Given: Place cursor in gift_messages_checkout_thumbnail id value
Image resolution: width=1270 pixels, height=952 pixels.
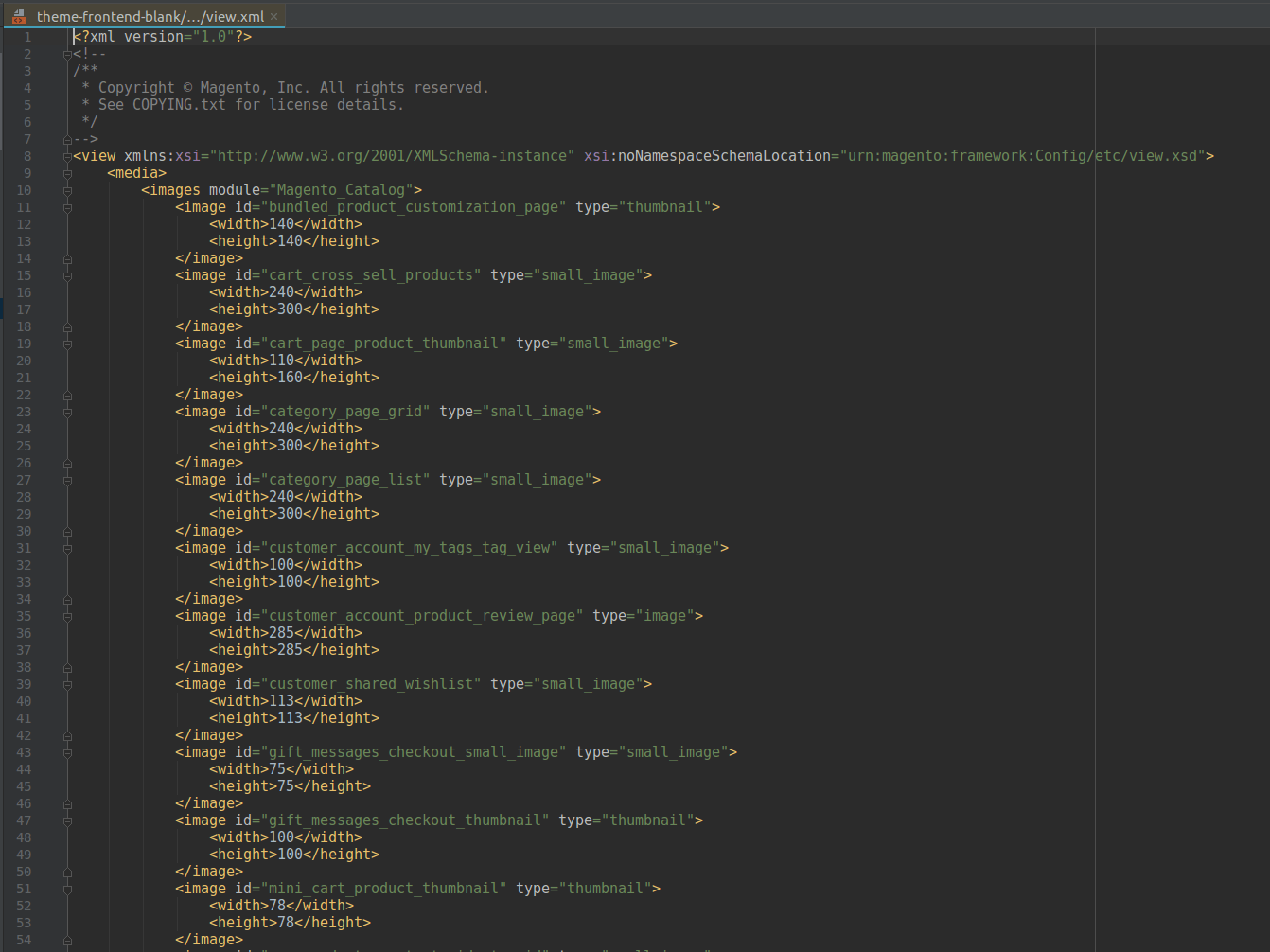Looking at the screenshot, I should coord(404,820).
